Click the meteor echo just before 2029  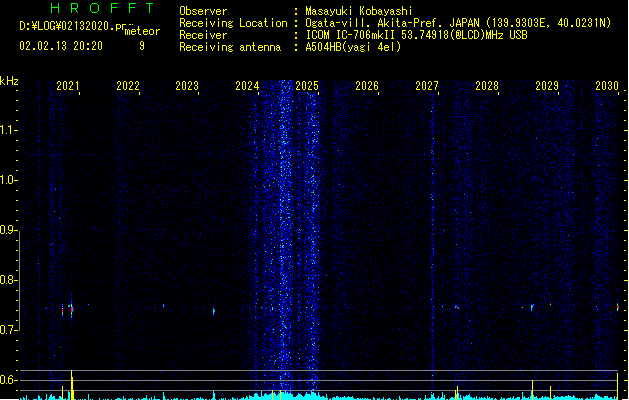tap(532, 307)
